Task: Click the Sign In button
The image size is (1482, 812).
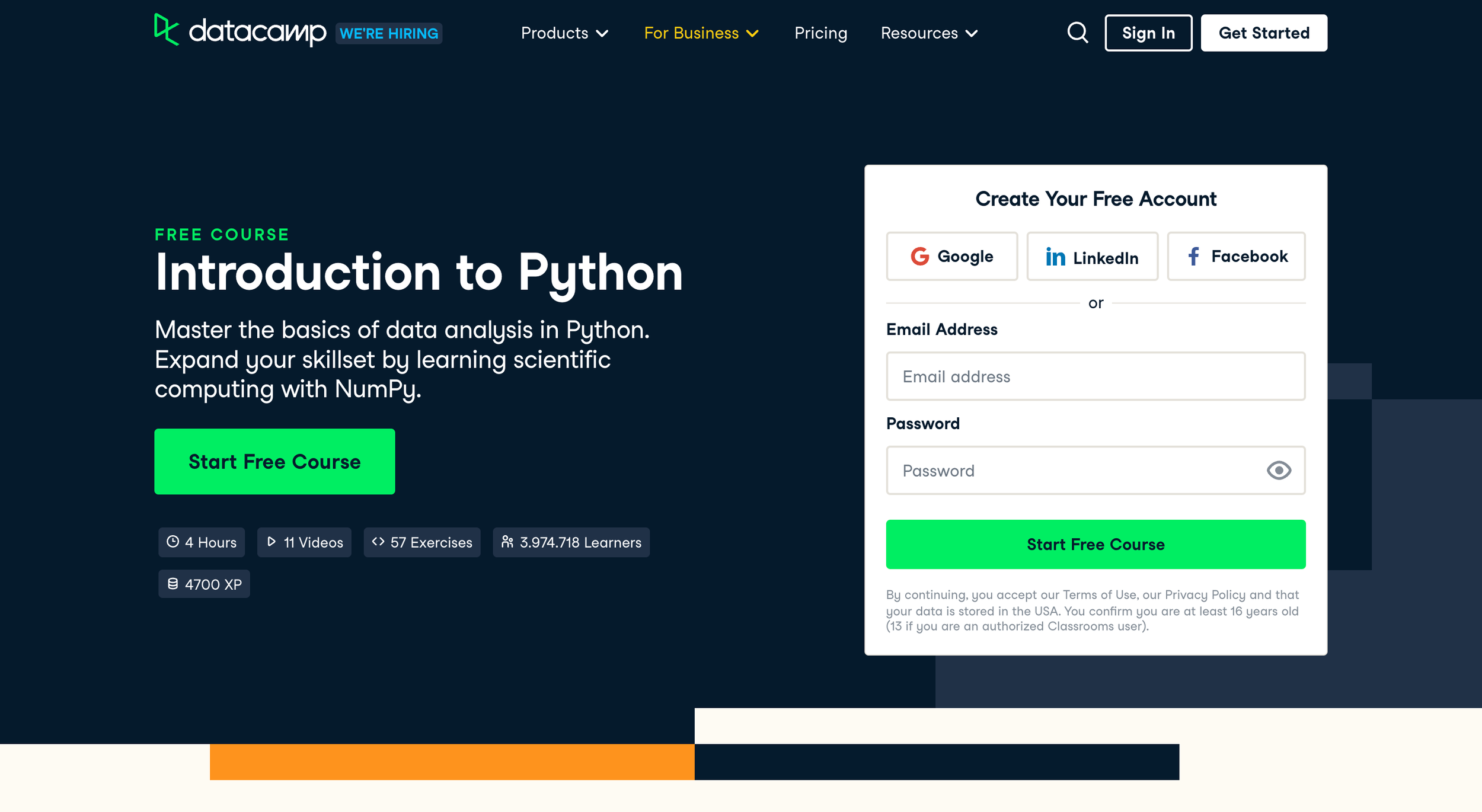Action: pyautogui.click(x=1148, y=33)
